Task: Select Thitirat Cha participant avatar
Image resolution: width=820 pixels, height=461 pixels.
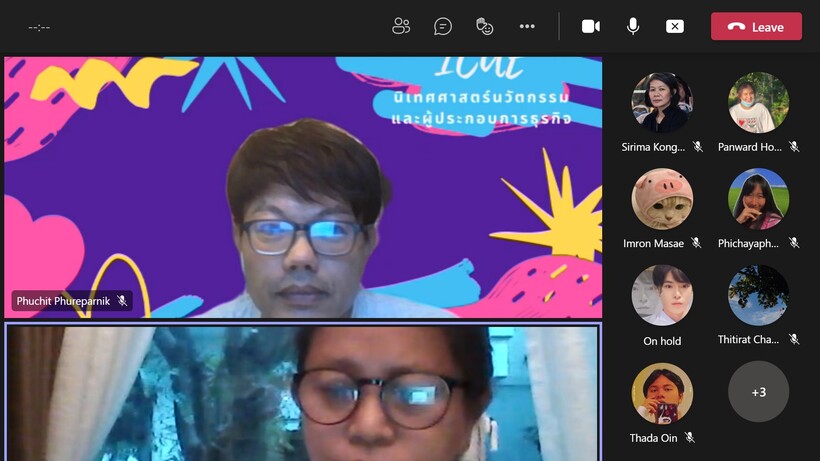Action: (x=758, y=295)
